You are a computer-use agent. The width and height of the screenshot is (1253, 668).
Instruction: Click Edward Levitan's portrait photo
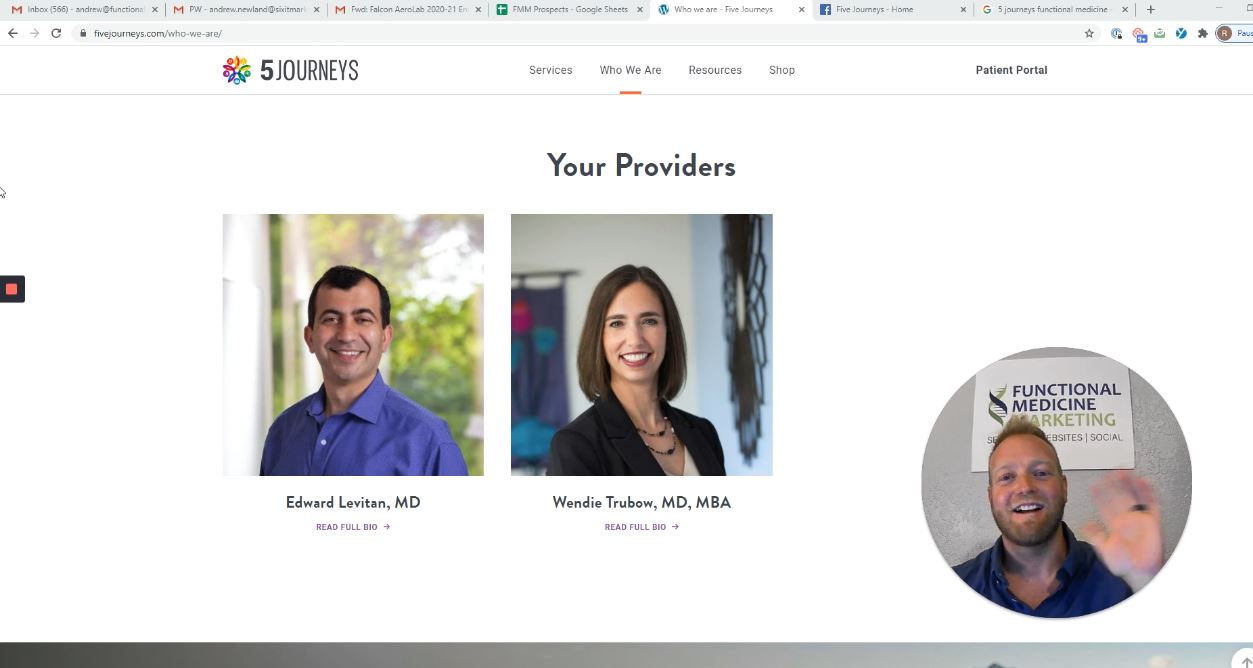coord(353,345)
